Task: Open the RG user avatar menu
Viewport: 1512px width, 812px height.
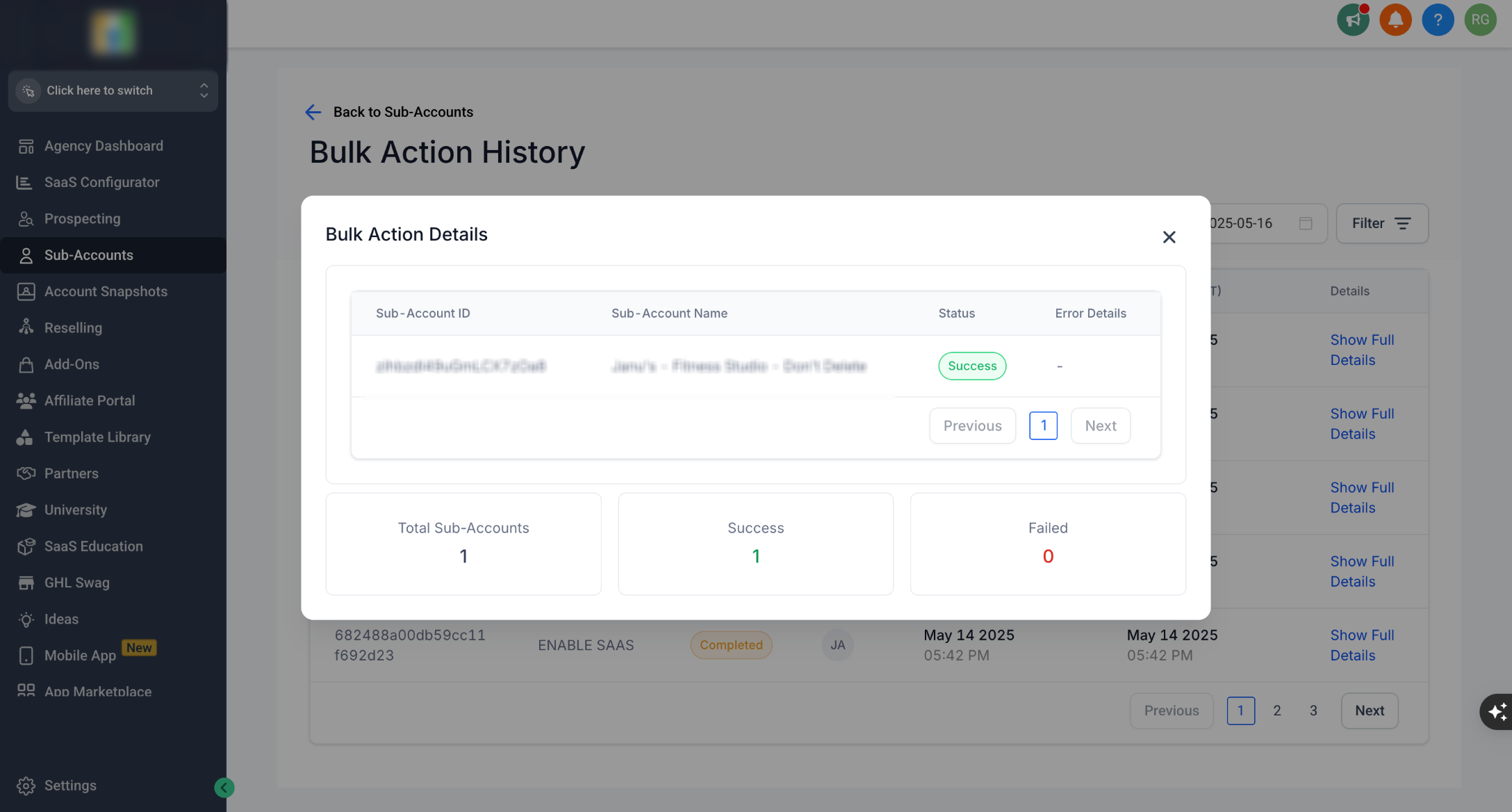Action: click(1480, 19)
